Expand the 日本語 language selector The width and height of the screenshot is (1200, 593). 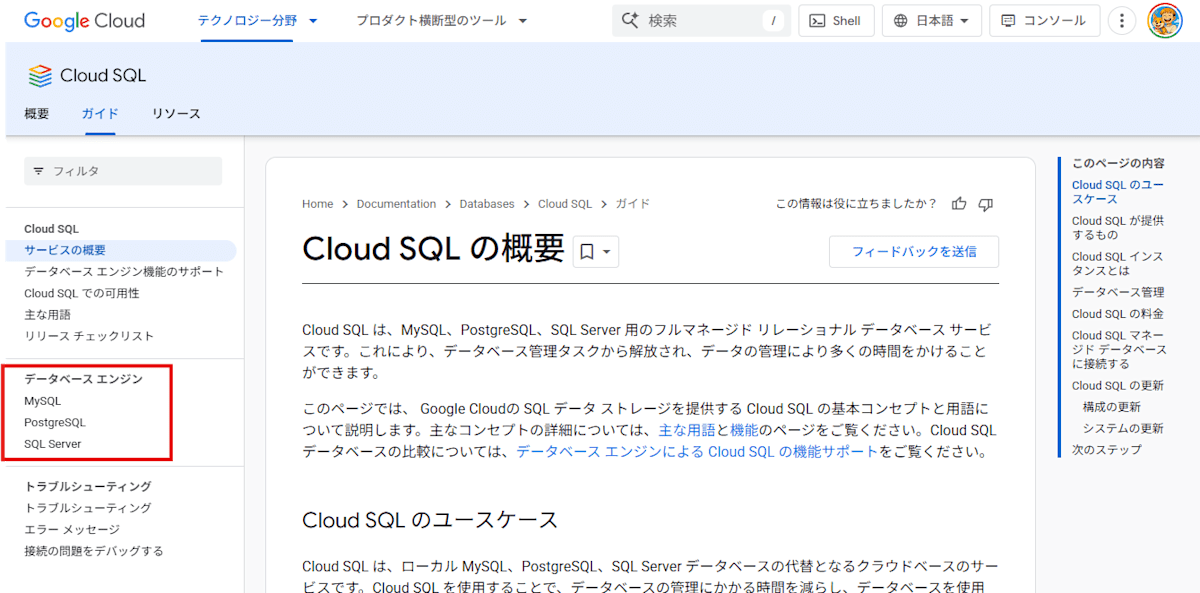click(x=931, y=20)
